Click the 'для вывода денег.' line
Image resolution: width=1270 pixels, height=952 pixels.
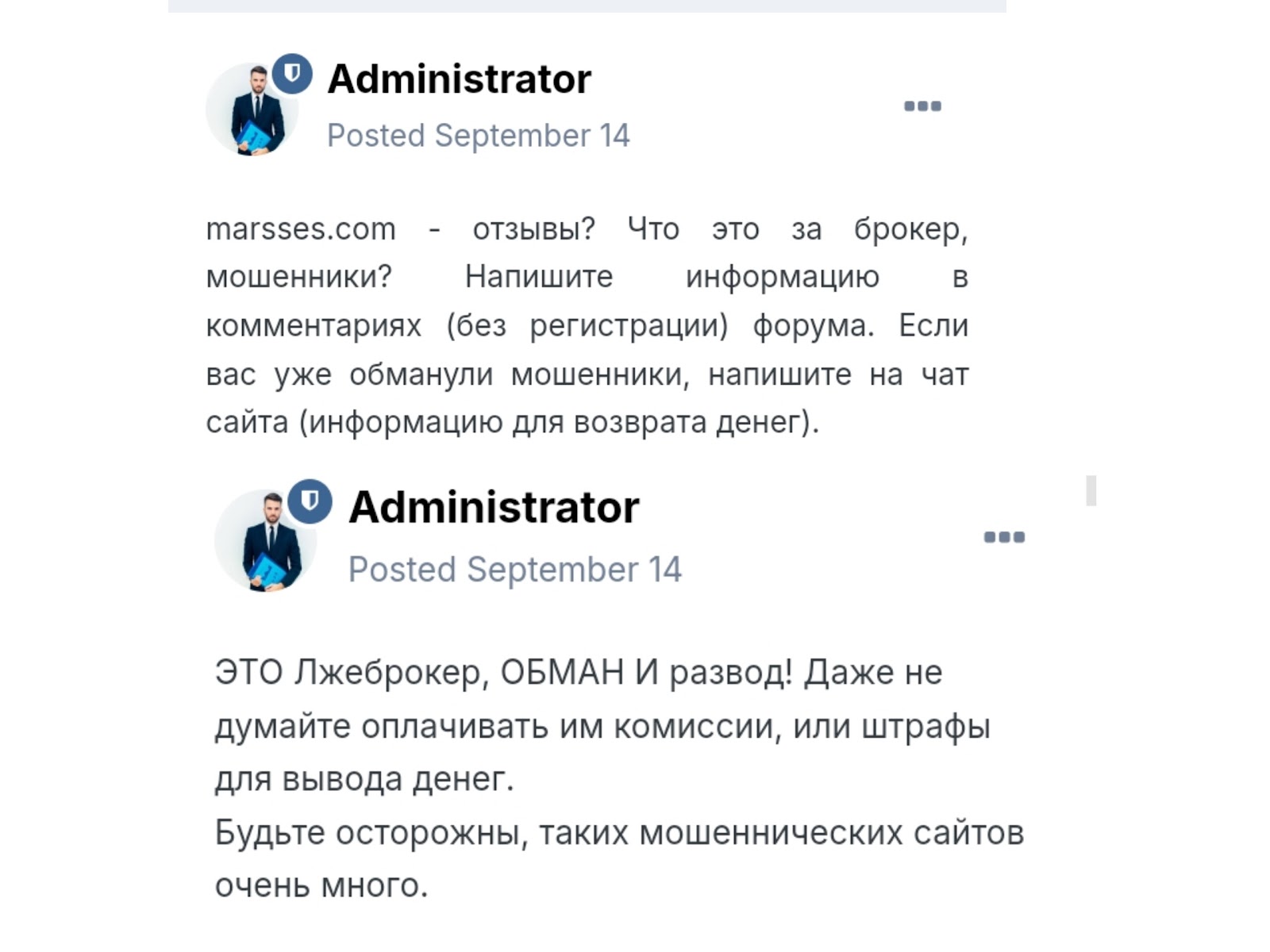(364, 779)
